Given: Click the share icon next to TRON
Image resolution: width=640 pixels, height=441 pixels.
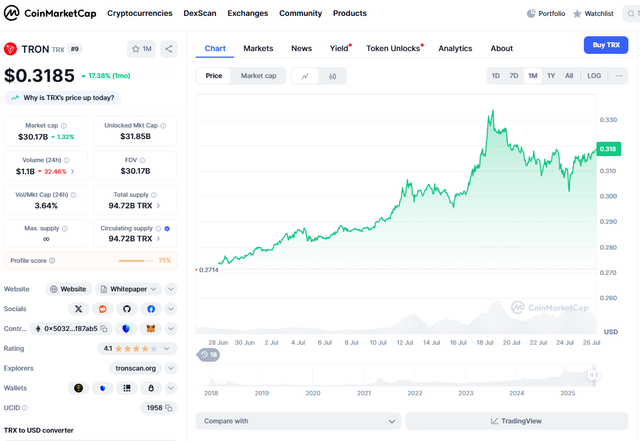Looking at the screenshot, I should (x=169, y=49).
